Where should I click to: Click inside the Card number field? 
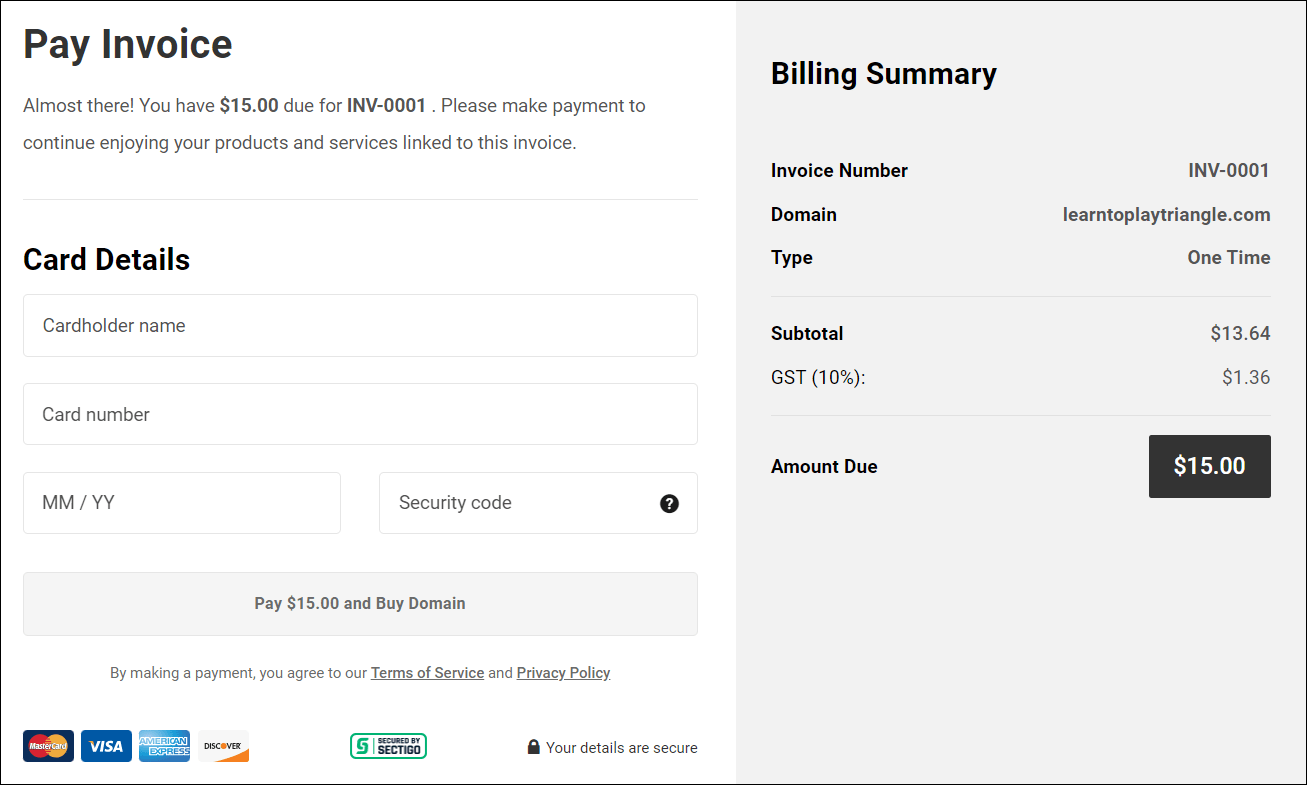coord(360,413)
